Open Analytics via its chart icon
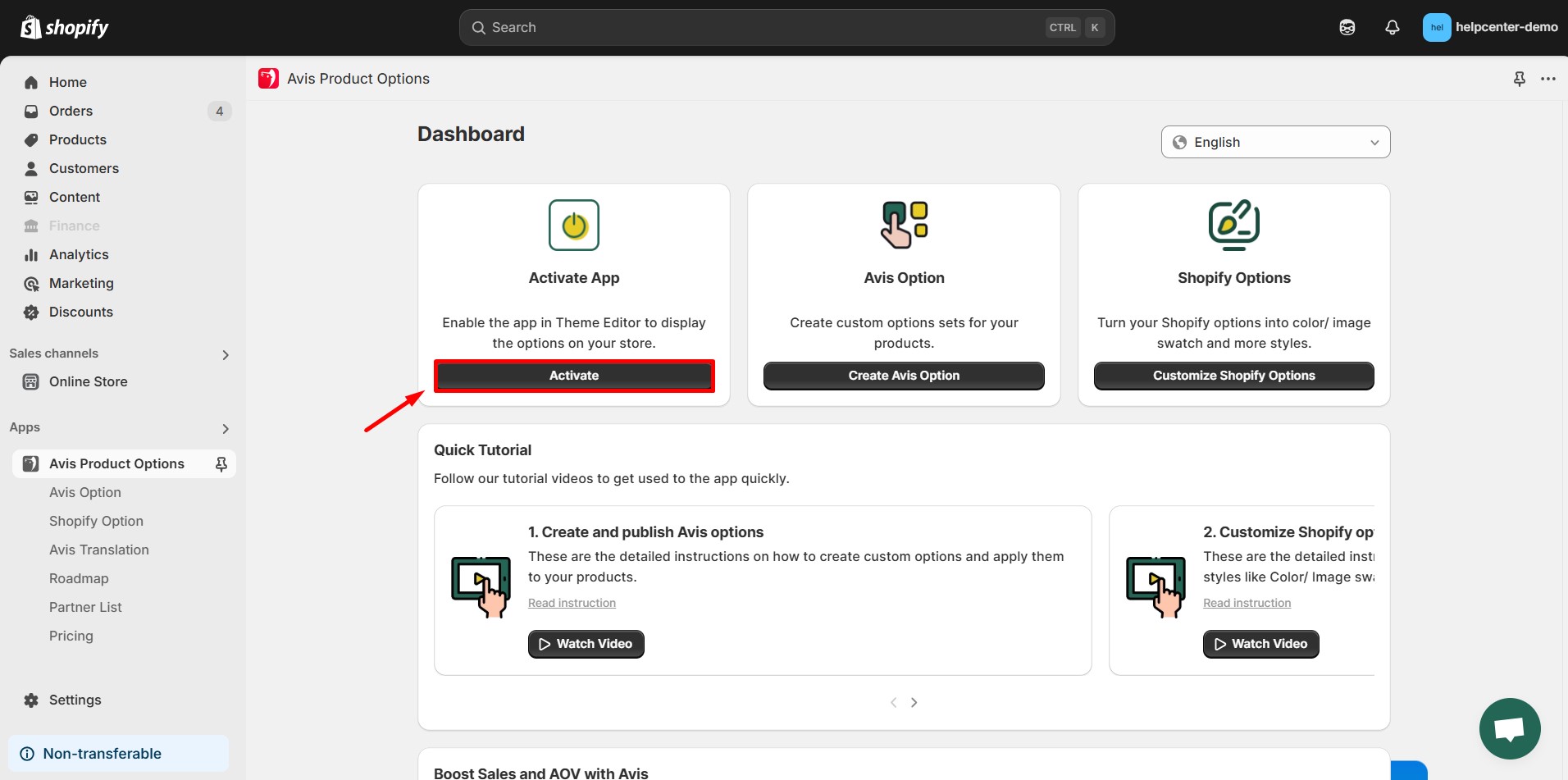Screen dimensions: 1568x780 pyautogui.click(x=30, y=254)
